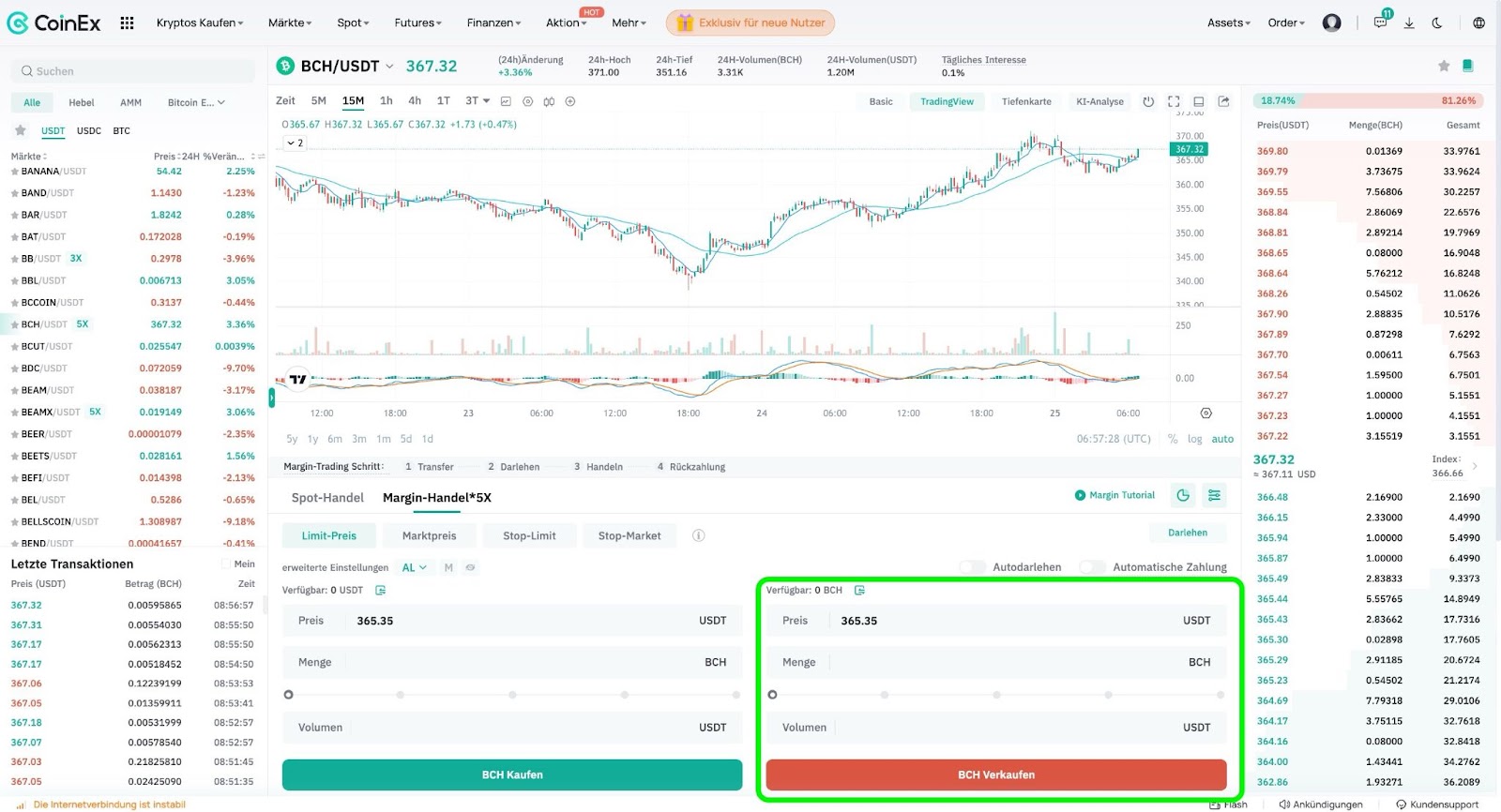Star the BAND/USDT market row
1501x812 pixels.
coord(14,193)
